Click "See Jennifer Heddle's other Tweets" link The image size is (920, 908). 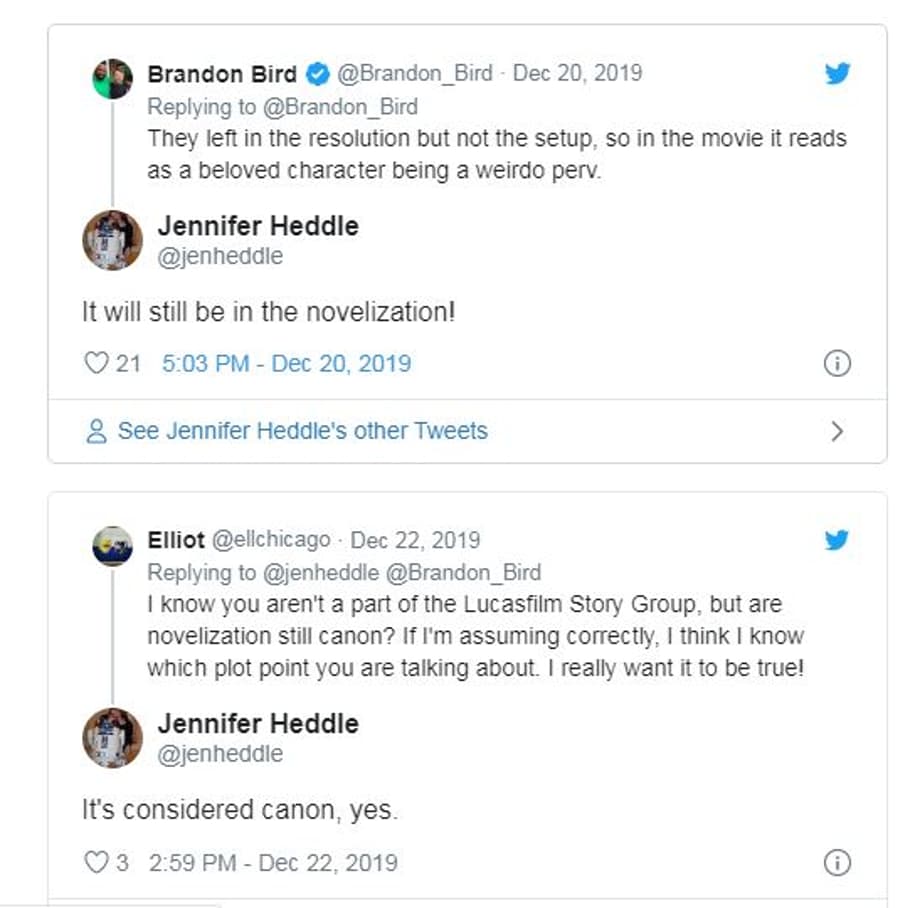click(302, 431)
